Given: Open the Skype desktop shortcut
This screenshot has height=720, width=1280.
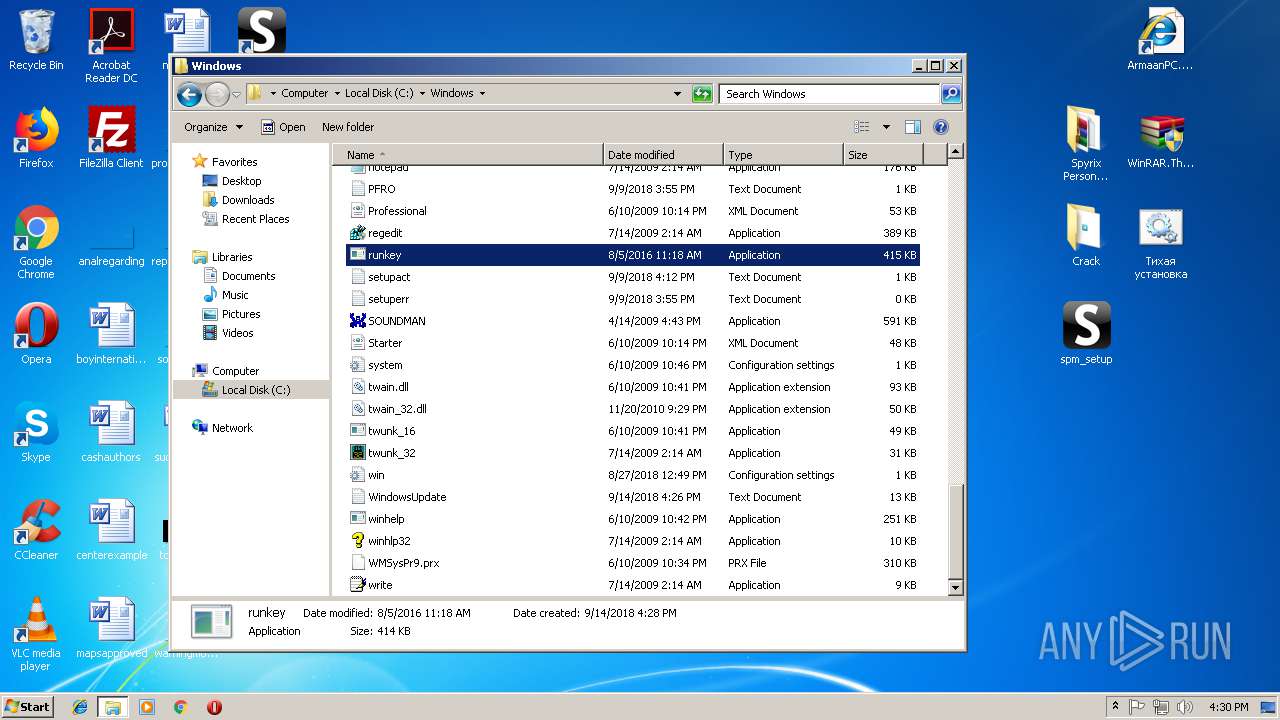Looking at the screenshot, I should coord(36,432).
